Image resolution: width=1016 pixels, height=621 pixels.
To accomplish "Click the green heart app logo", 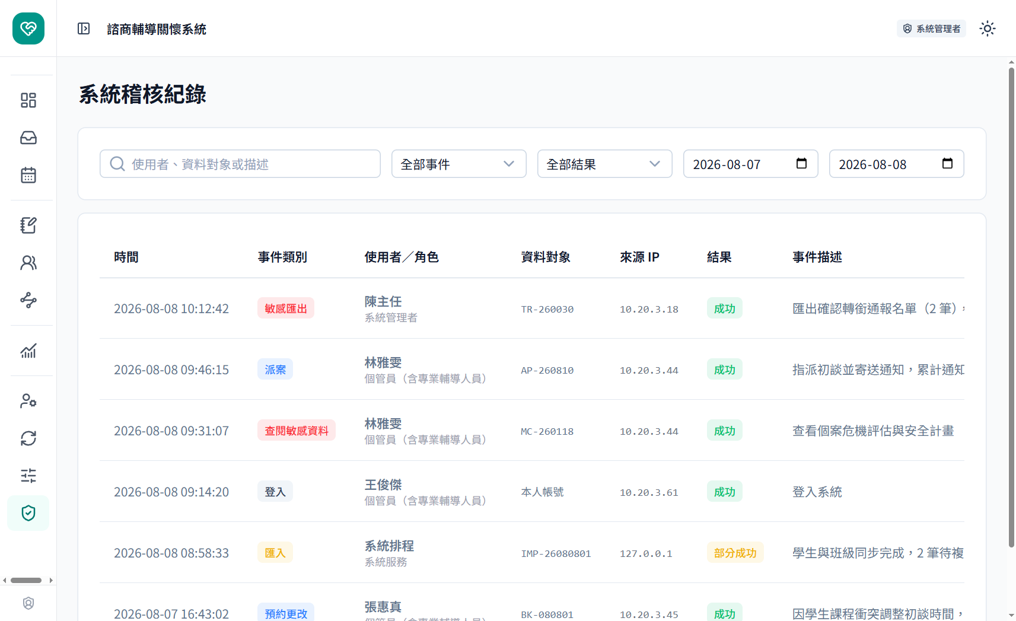I will pyautogui.click(x=29, y=29).
